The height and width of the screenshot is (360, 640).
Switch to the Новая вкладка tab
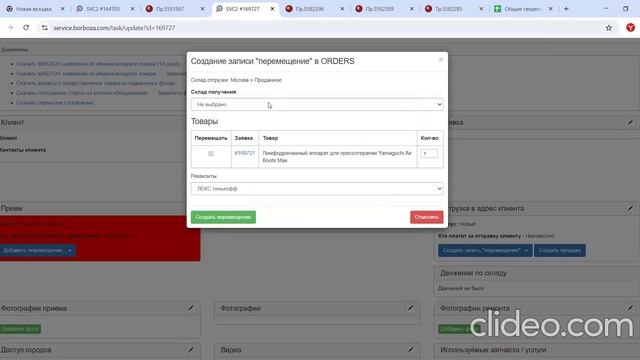pyautogui.click(x=34, y=9)
